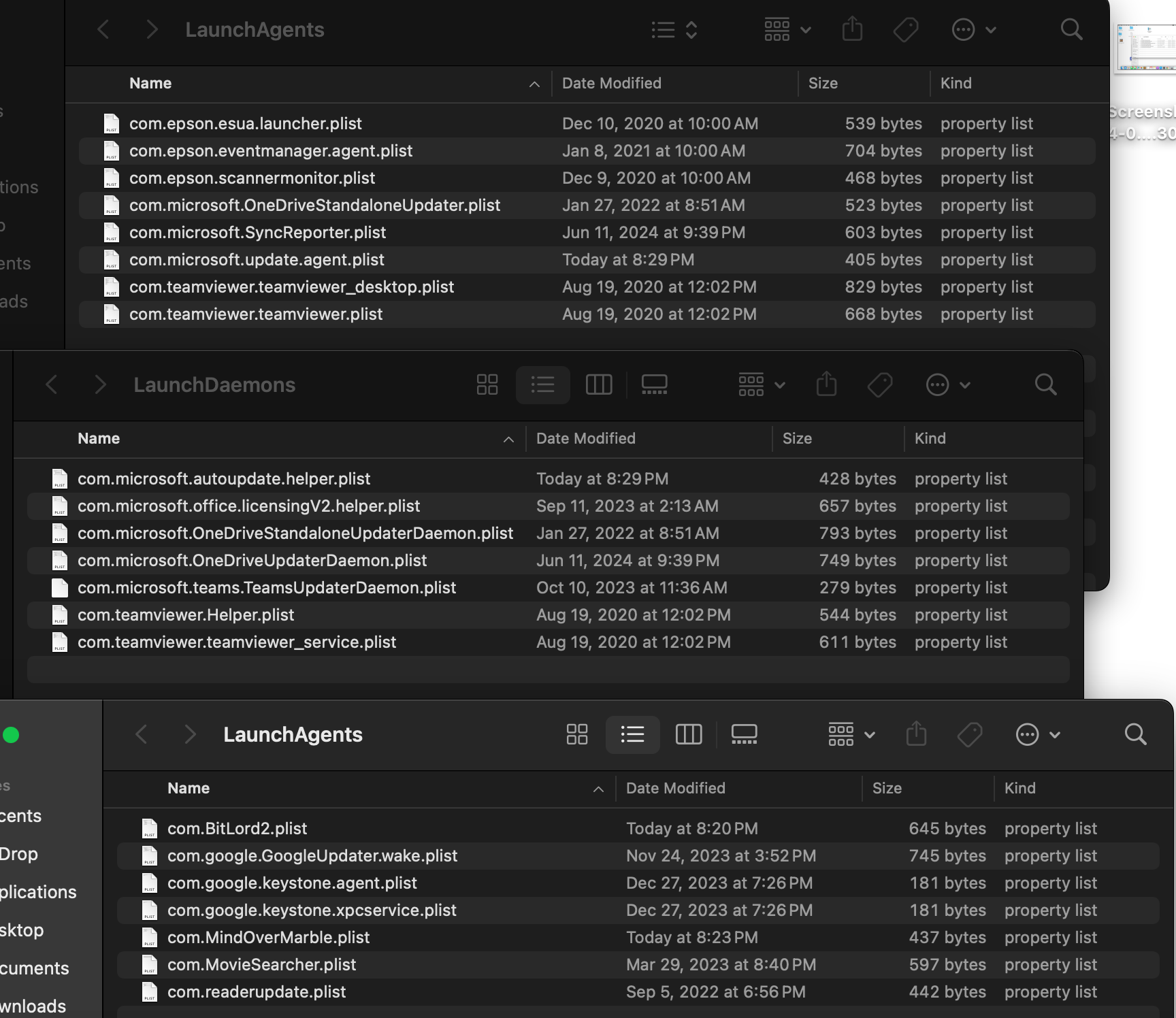This screenshot has width=1176, height=1018.
Task: Click the file icon beside com.teamviewer.Helper.plist
Action: (x=60, y=614)
